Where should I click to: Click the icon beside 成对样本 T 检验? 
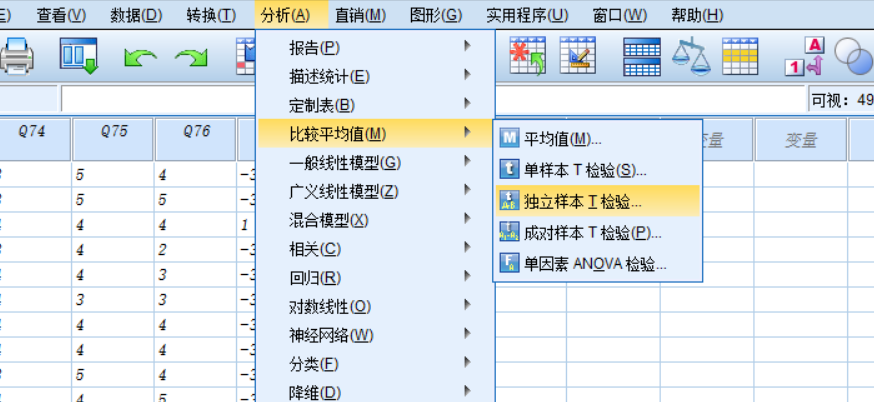(x=509, y=231)
